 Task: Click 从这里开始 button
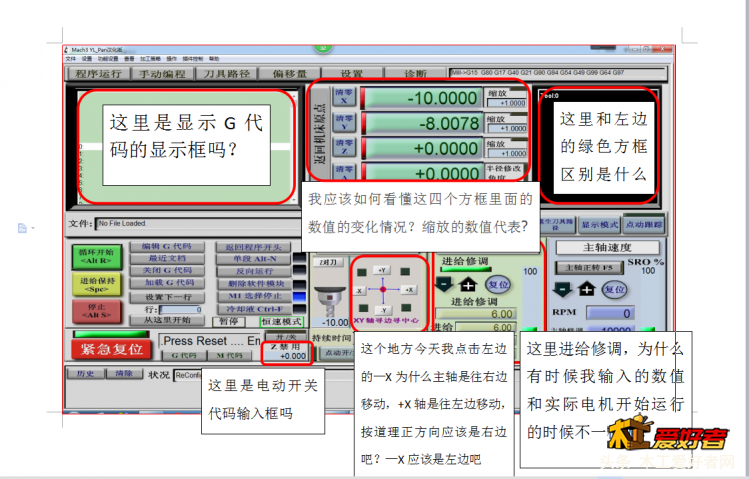(x=167, y=320)
